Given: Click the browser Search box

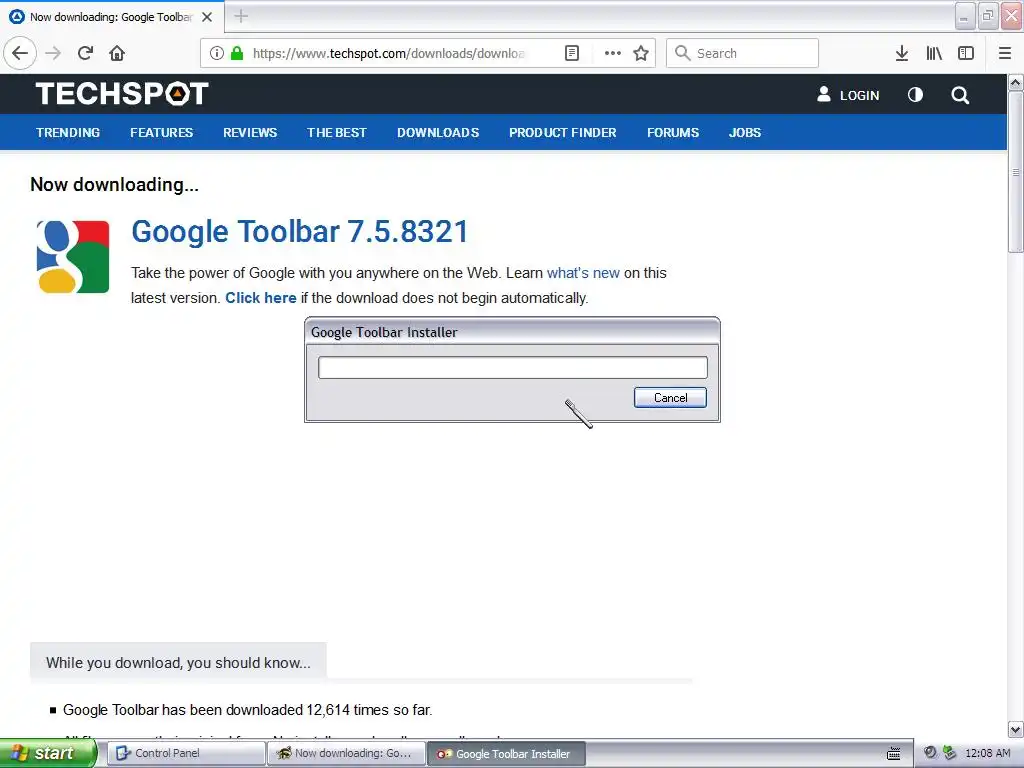Looking at the screenshot, I should (743, 53).
